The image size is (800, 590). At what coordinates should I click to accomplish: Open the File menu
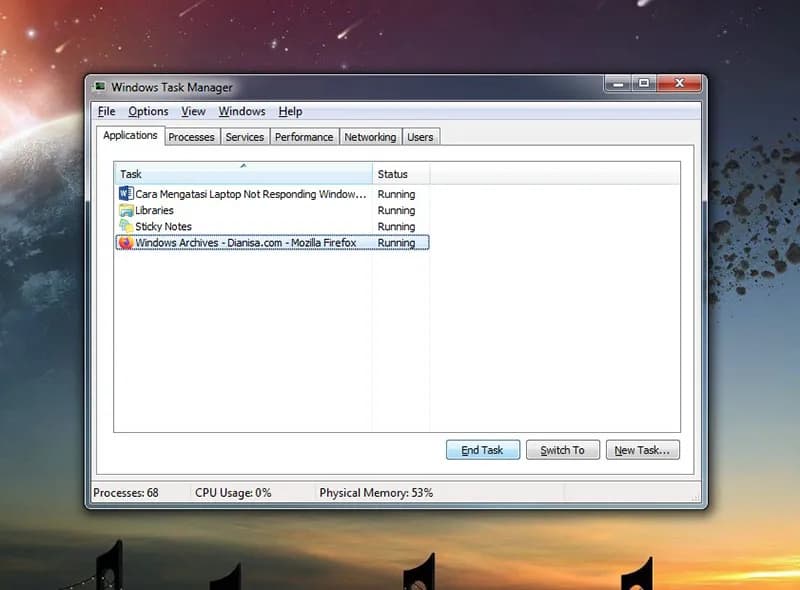coord(106,111)
